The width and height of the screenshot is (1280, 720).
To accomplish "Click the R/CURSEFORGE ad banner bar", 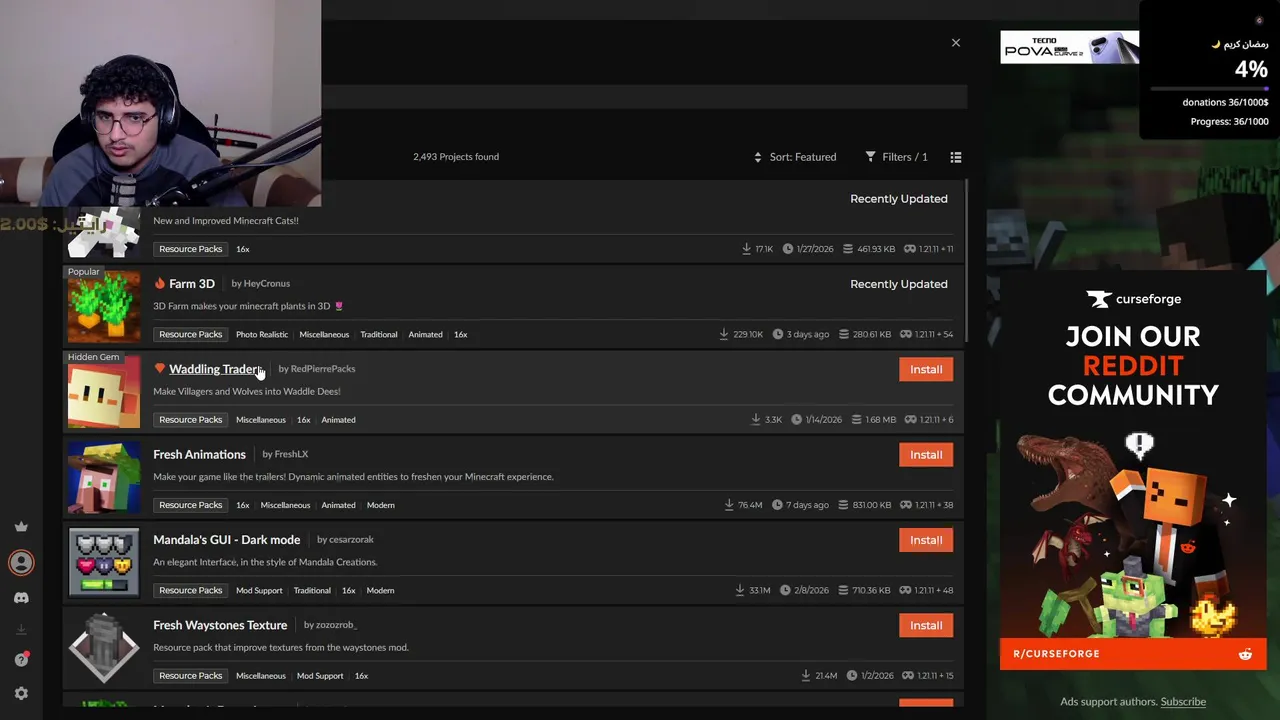I will pos(1133,654).
